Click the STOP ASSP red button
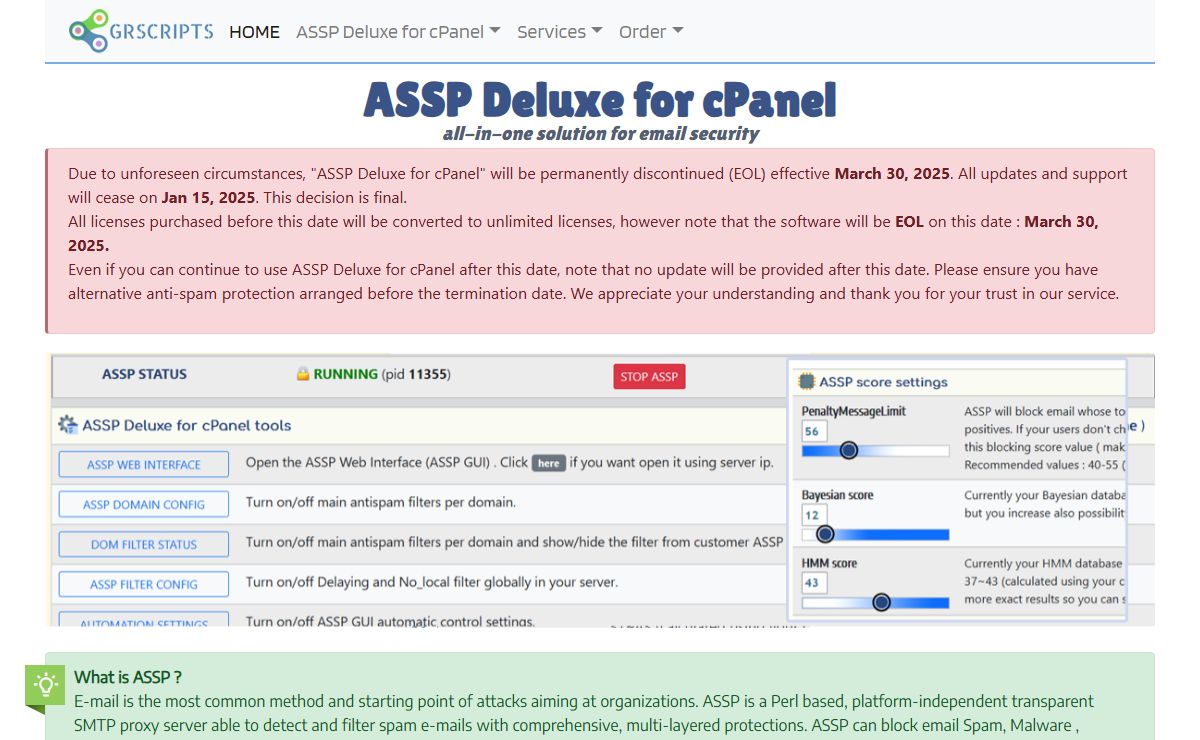This screenshot has height=740, width=1200. (649, 377)
